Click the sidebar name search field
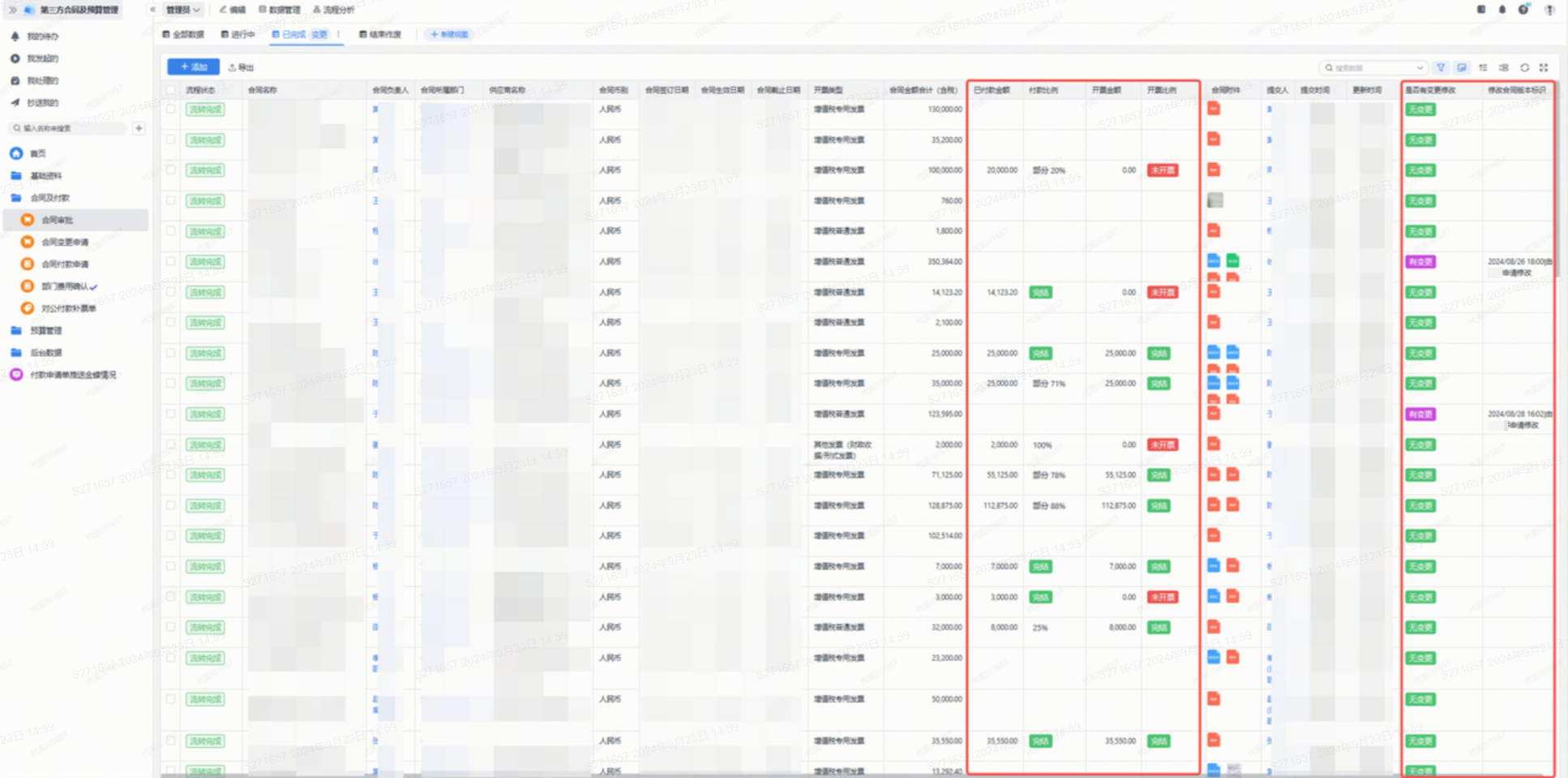This screenshot has height=778, width=1568. point(69,128)
